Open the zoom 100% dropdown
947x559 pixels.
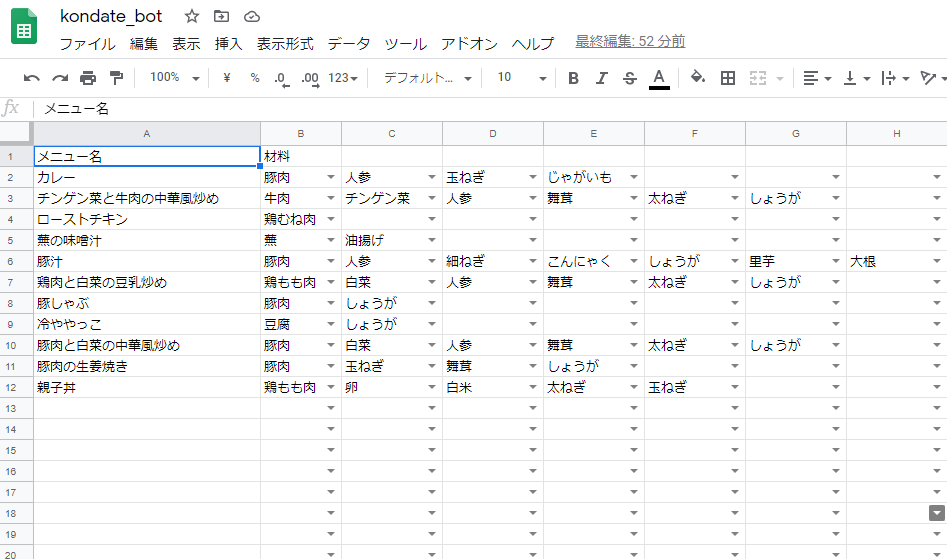(x=175, y=78)
